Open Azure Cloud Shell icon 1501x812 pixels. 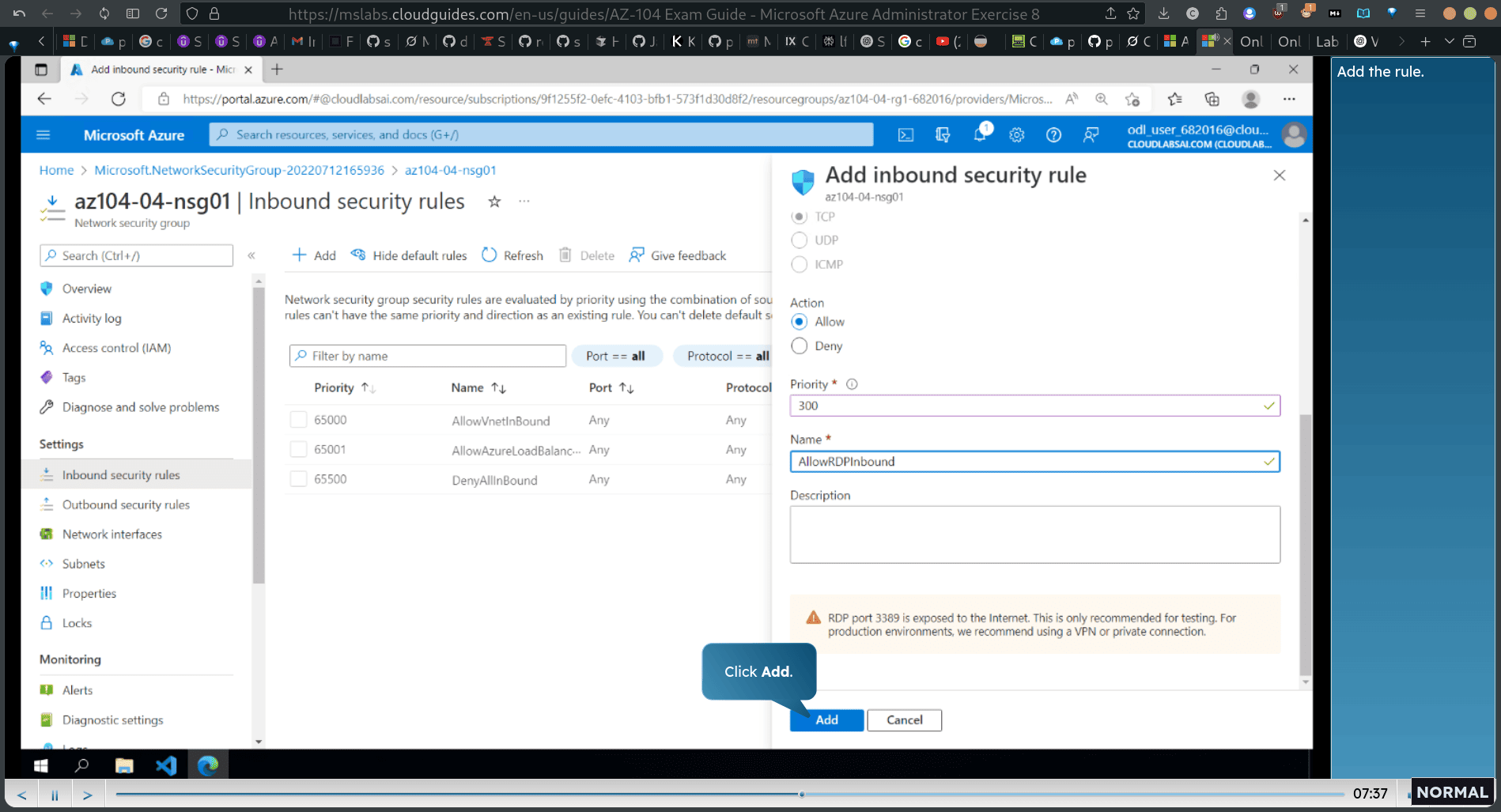[906, 135]
